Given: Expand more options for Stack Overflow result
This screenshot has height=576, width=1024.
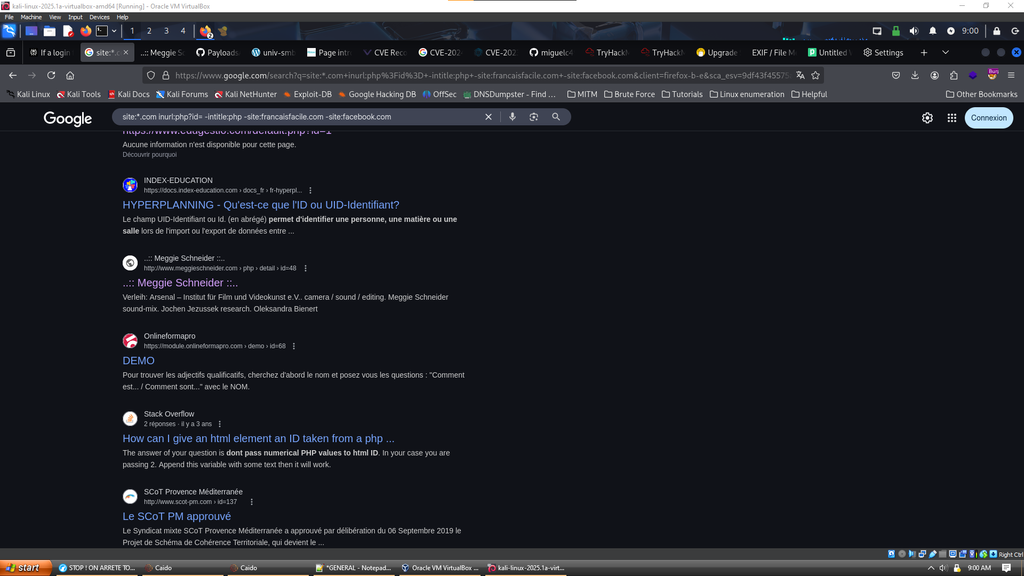Looking at the screenshot, I should (x=220, y=424).
